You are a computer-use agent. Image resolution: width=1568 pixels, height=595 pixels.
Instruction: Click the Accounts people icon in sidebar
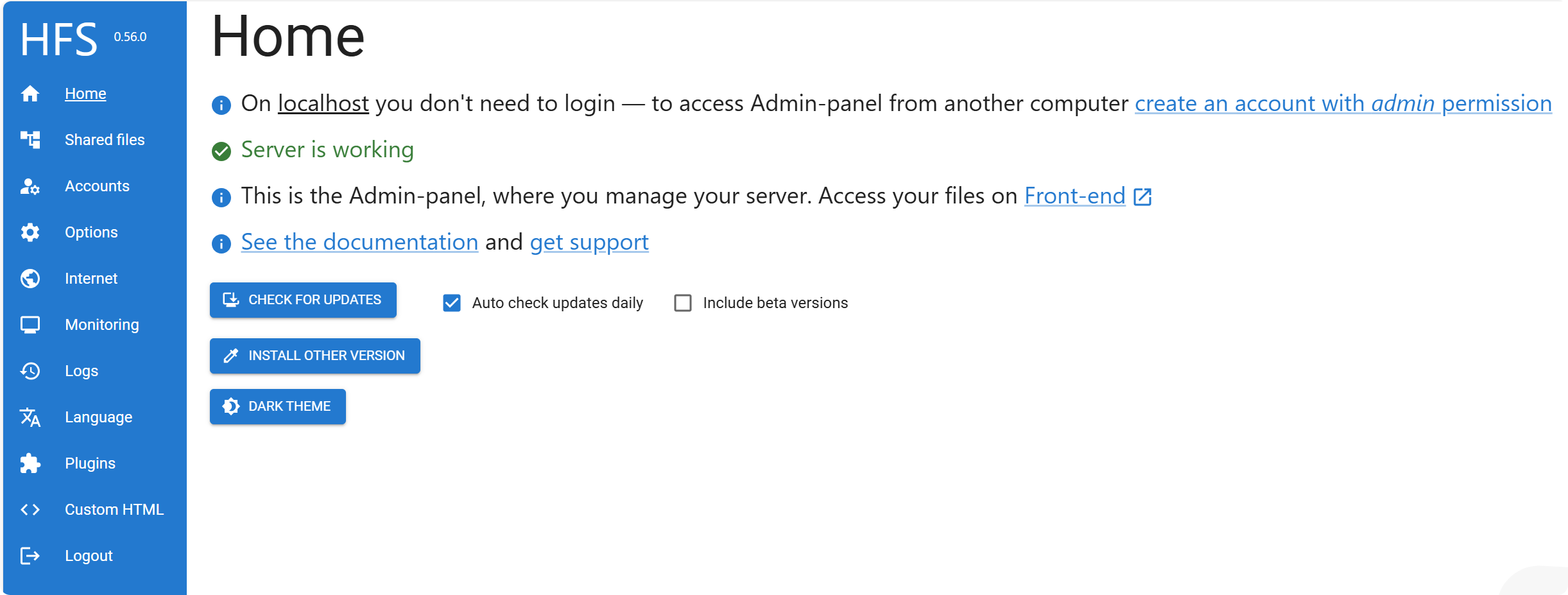click(30, 186)
